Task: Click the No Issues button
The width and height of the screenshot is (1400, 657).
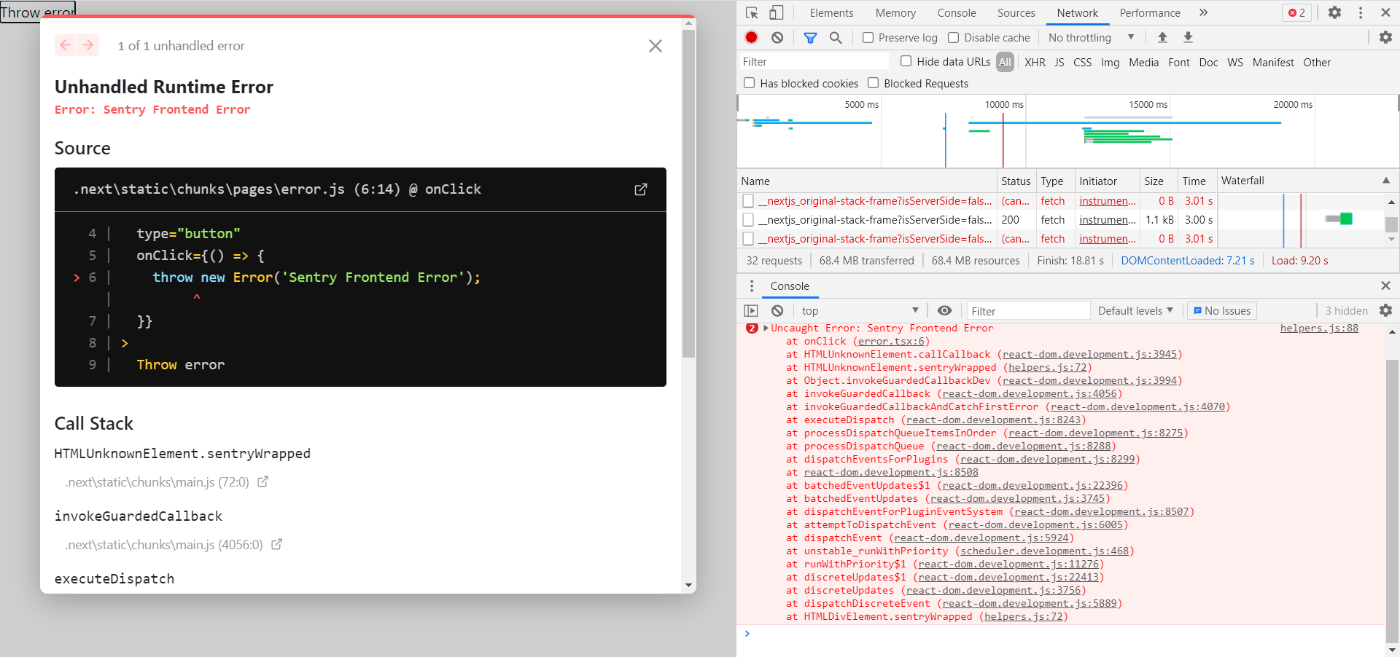Action: pyautogui.click(x=1221, y=311)
